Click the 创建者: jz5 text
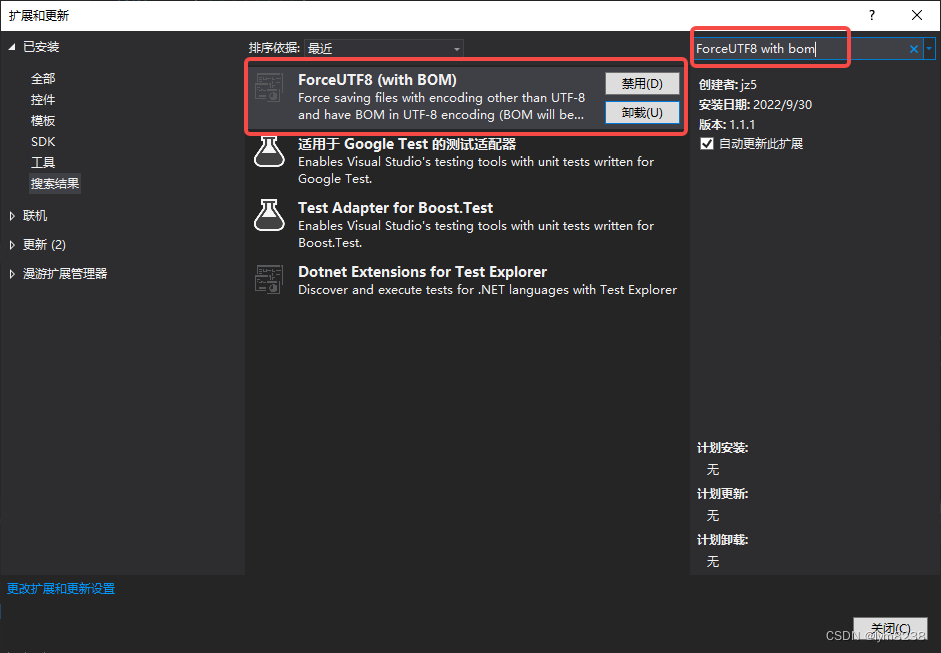Viewport: 941px width, 653px height. tap(727, 85)
